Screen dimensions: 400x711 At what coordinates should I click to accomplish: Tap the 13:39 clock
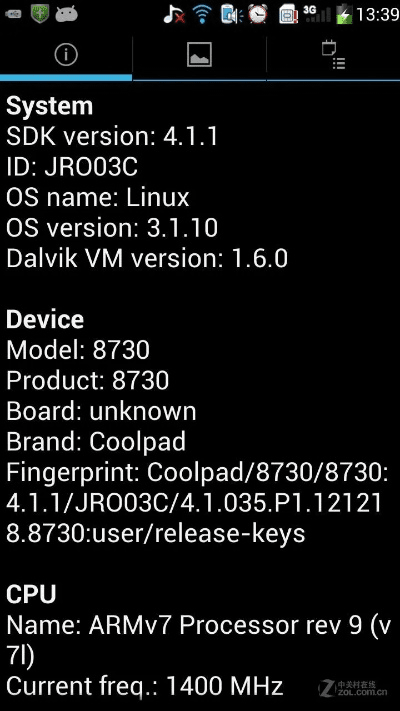[x=377, y=15]
